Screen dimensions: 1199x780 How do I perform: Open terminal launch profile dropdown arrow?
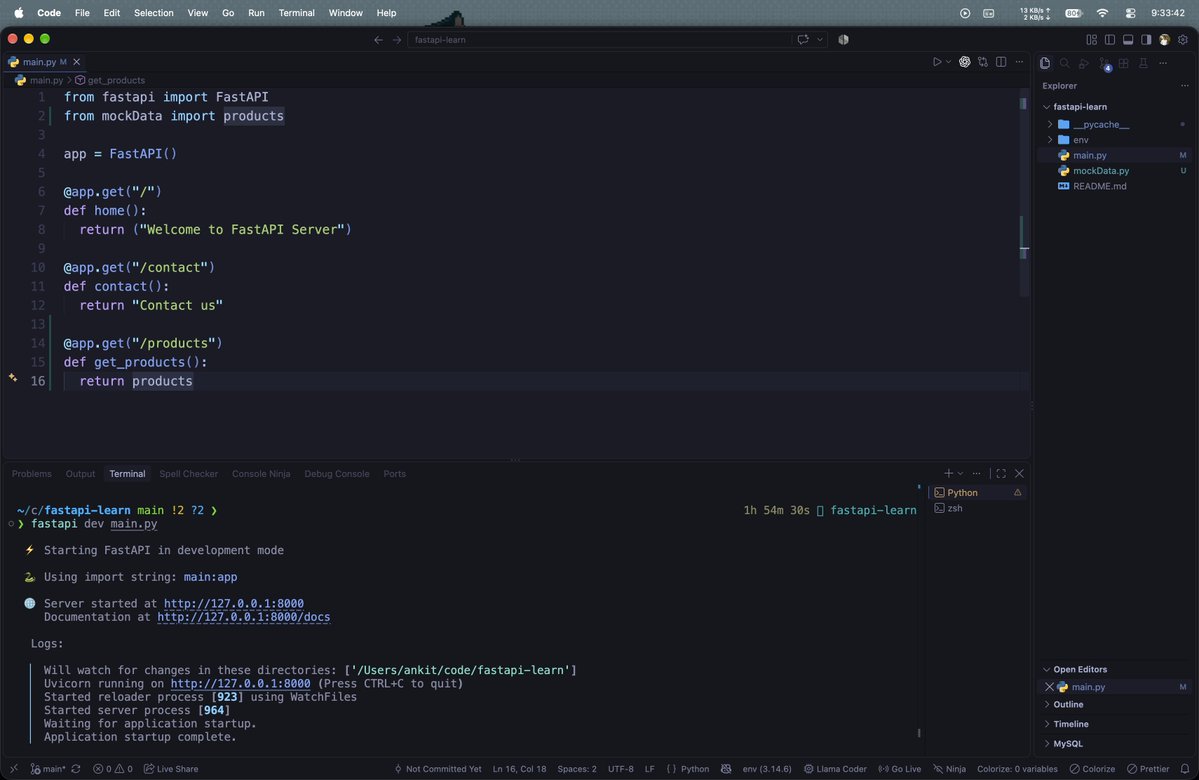(x=960, y=473)
